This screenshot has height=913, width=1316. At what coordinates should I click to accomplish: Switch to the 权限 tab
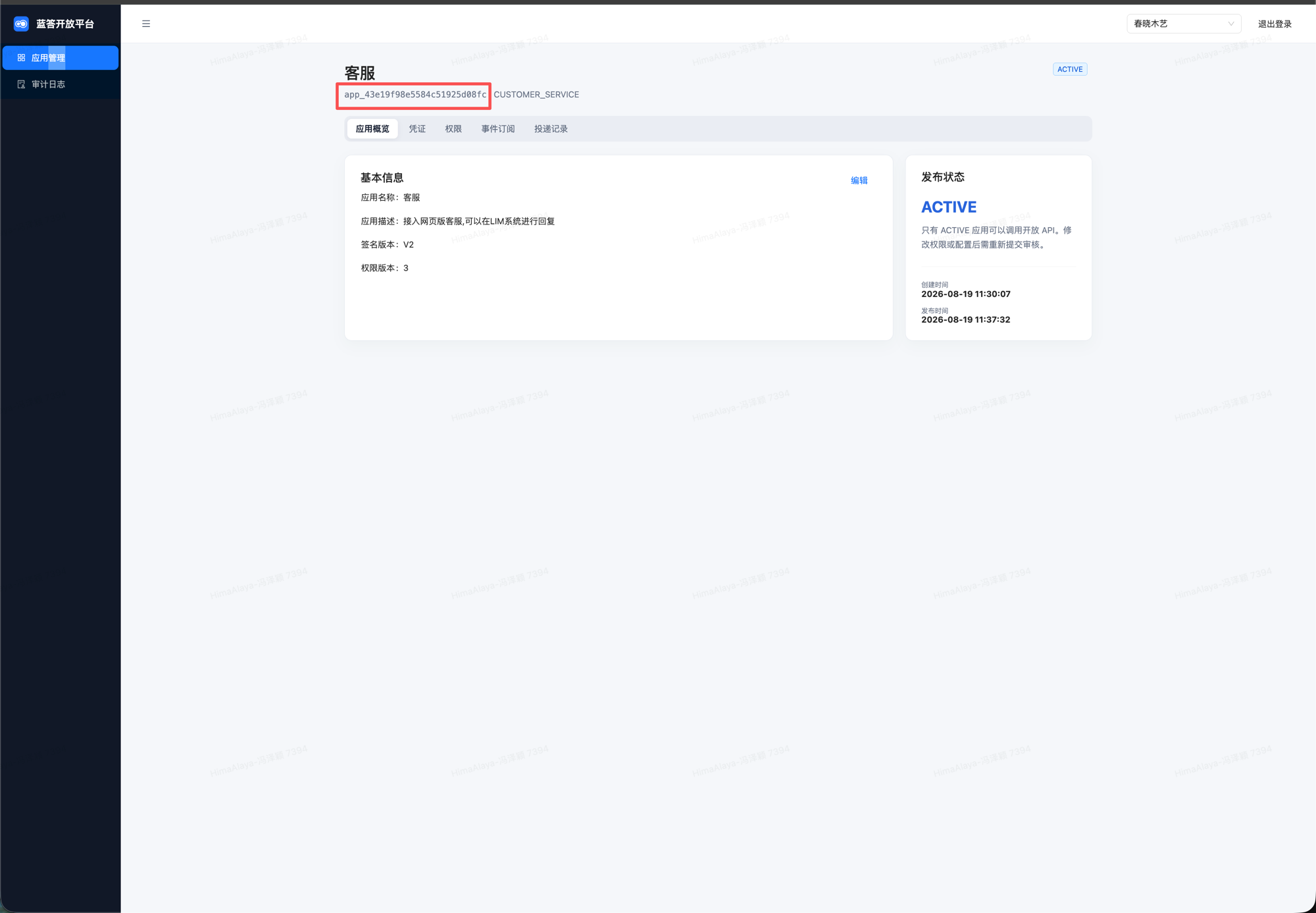pos(453,129)
